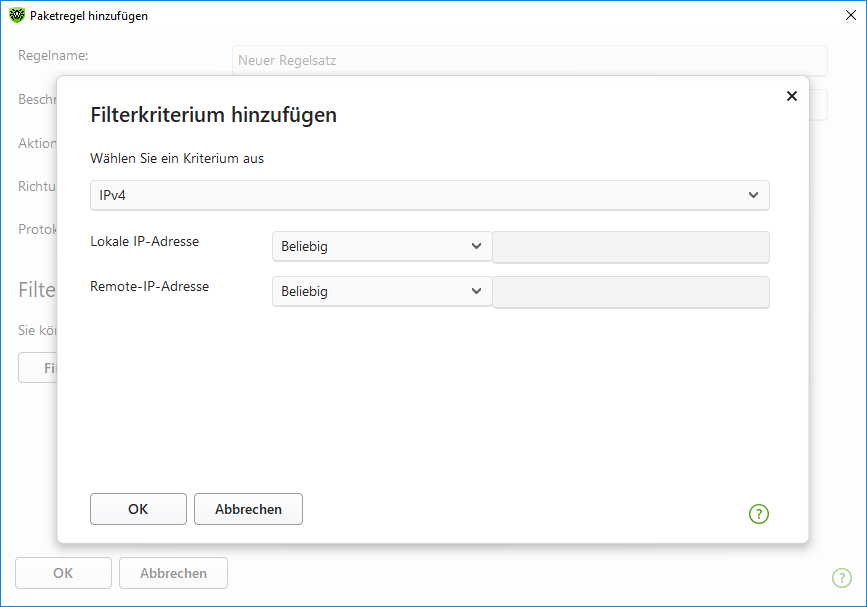This screenshot has width=867, height=607.
Task: Expand the Lokale IP-Adresse Beliebig dropdown
Action: (x=381, y=247)
